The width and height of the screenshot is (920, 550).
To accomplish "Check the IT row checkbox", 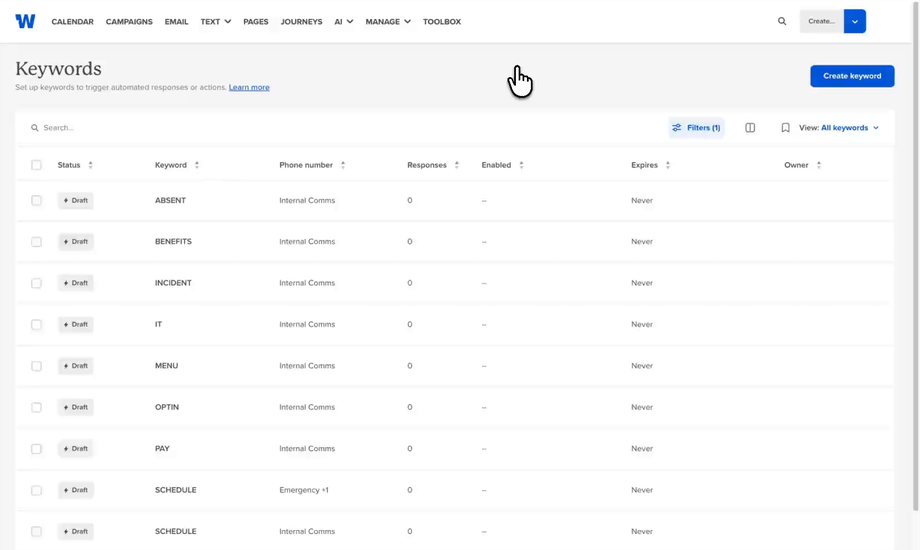I will [36, 325].
